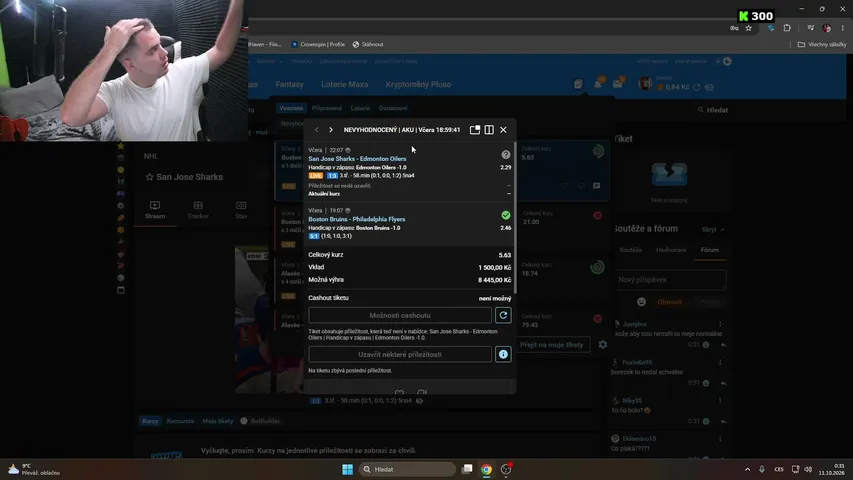Open the Loterie tickets tab

click(360, 108)
